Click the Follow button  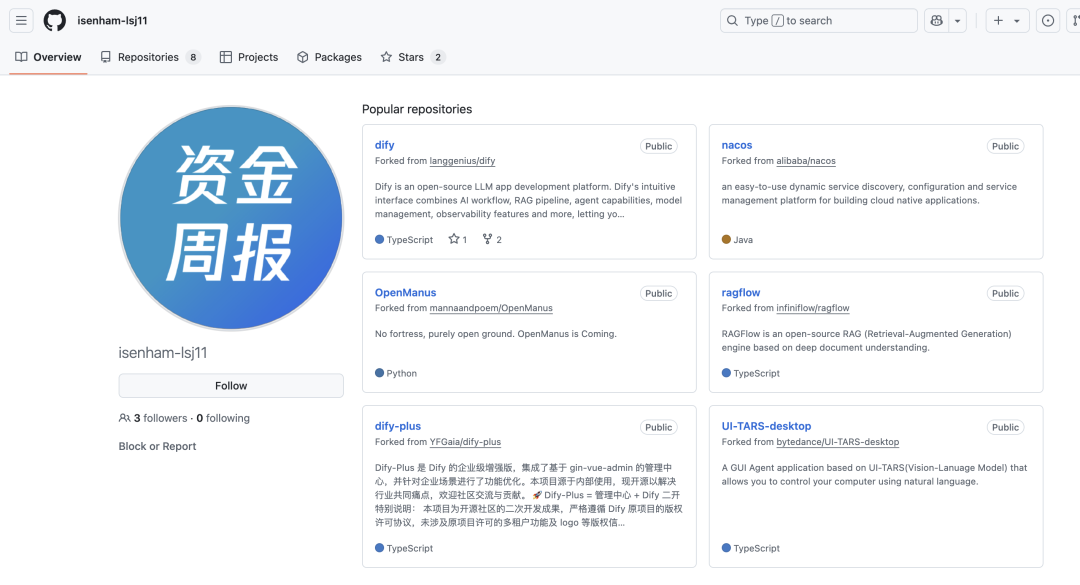coord(231,386)
